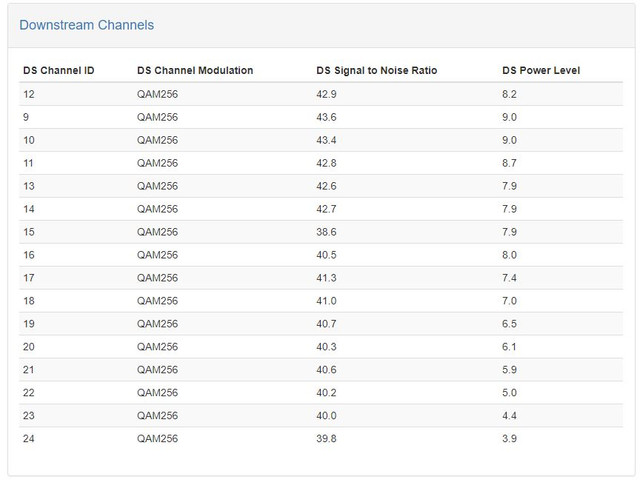This screenshot has width=640, height=485.
Task: Select SNR value 41.0
Action: pos(326,301)
